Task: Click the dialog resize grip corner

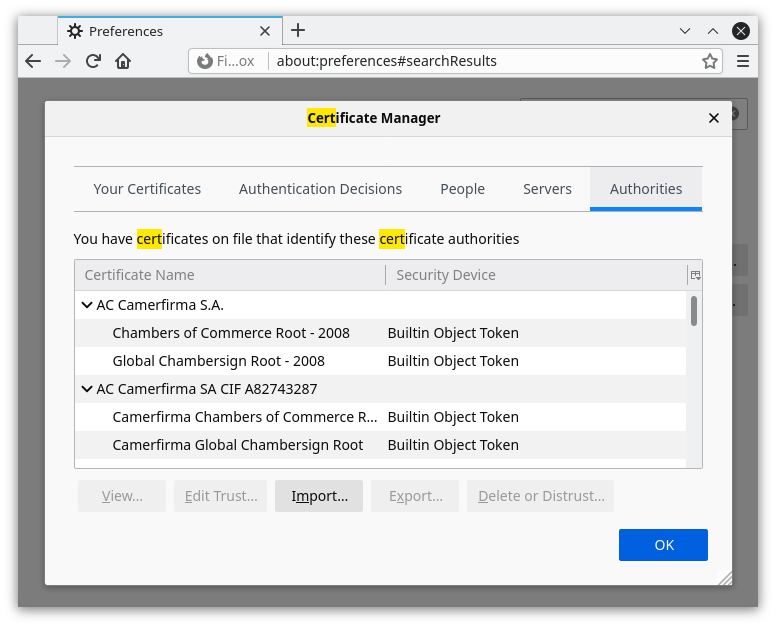Action: tap(726, 579)
